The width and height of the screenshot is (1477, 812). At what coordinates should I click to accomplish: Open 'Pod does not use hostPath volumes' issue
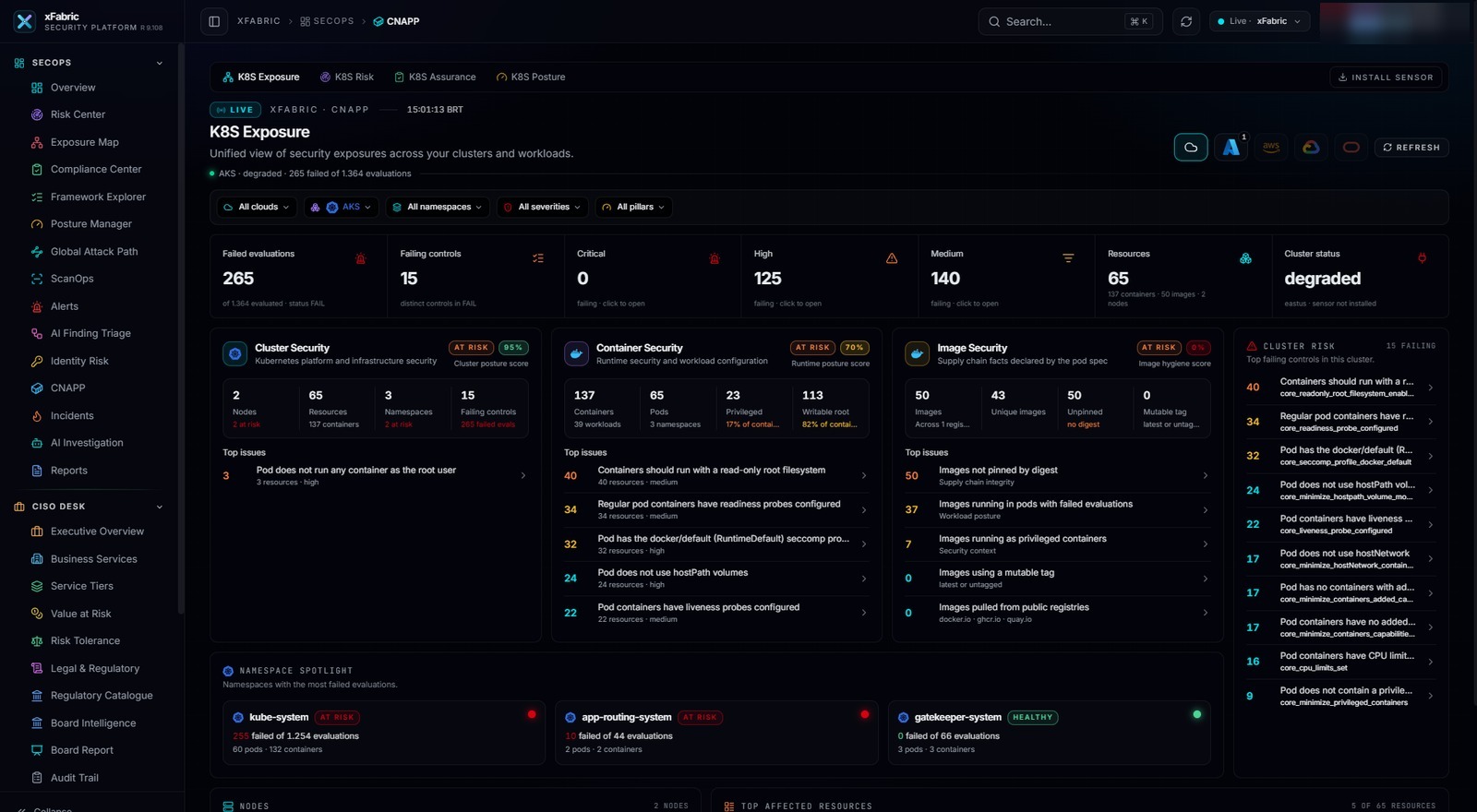pos(716,579)
